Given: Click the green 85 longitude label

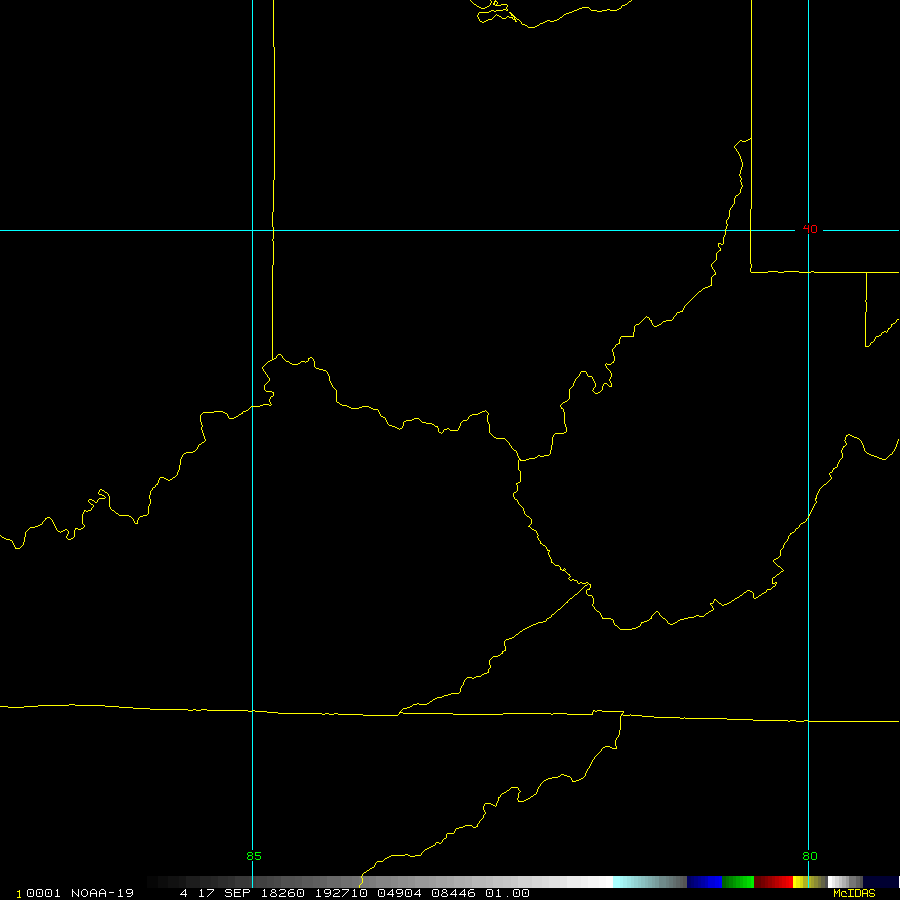Looking at the screenshot, I should (x=254, y=856).
